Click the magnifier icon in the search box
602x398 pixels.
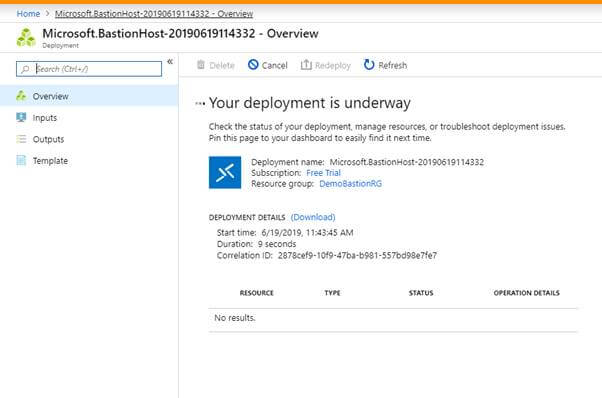[25, 69]
